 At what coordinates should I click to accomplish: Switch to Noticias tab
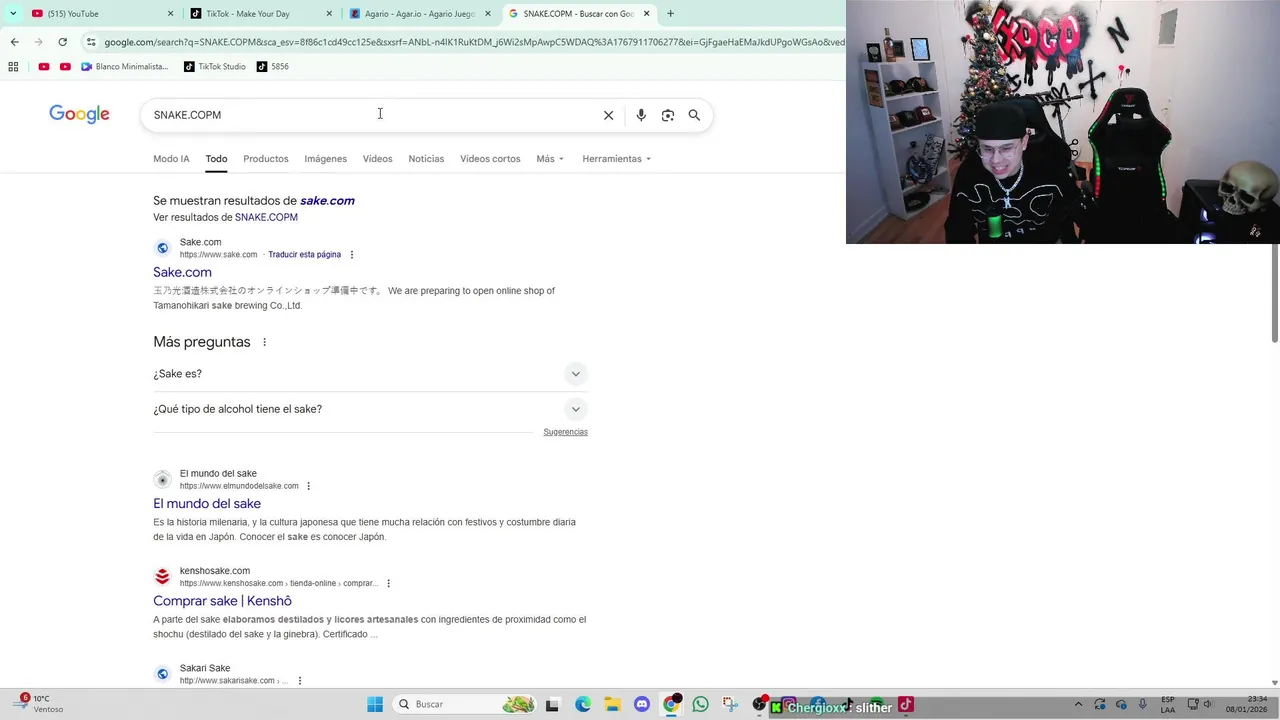click(426, 159)
